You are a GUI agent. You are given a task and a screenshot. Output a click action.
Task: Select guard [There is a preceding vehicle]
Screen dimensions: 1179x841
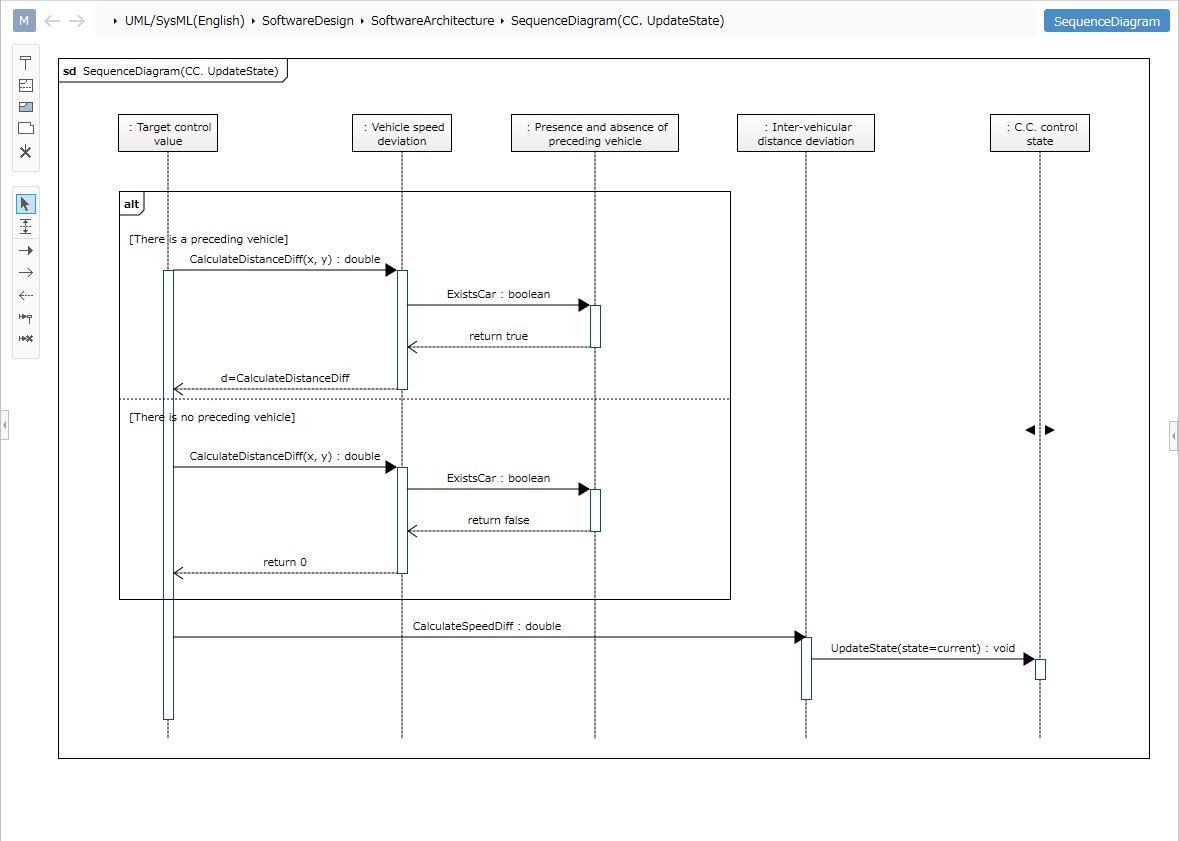(x=208, y=239)
